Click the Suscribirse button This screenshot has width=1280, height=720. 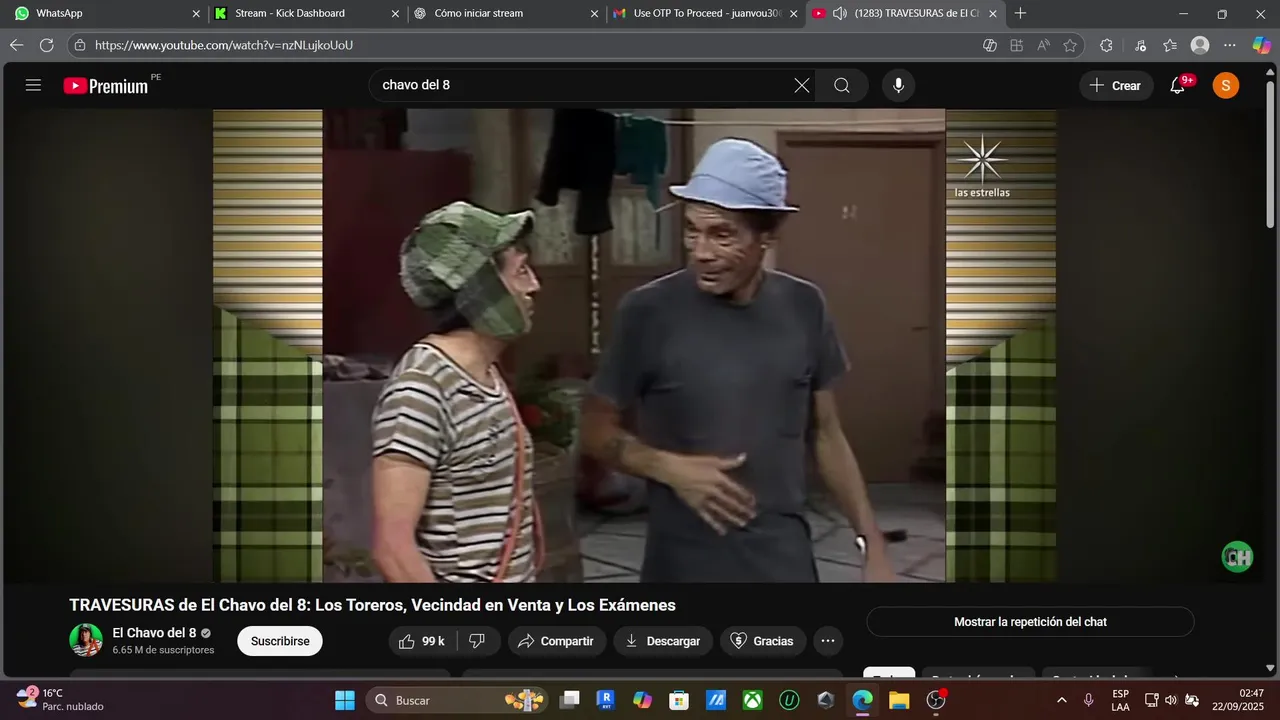[x=280, y=641]
